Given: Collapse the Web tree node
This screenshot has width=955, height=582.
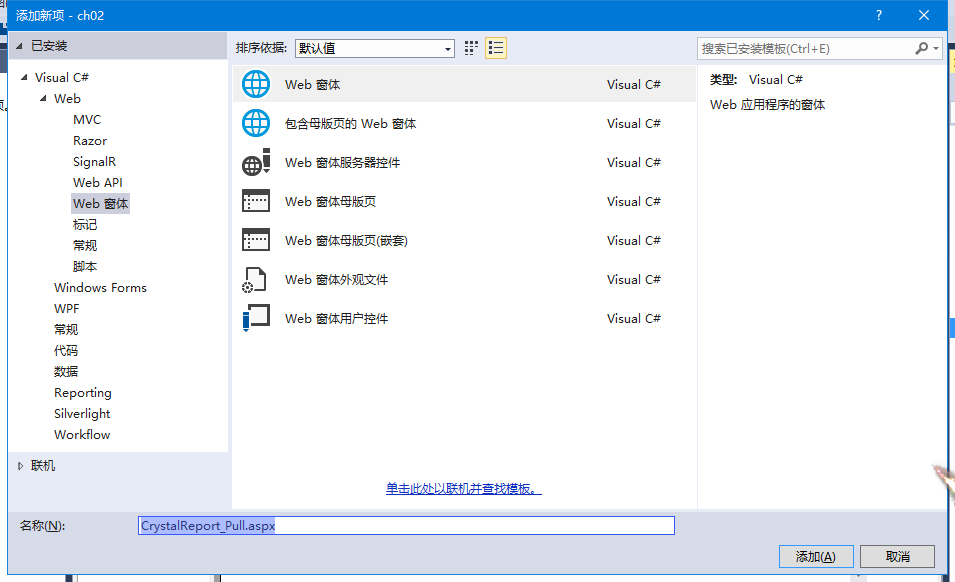Looking at the screenshot, I should tap(43, 98).
